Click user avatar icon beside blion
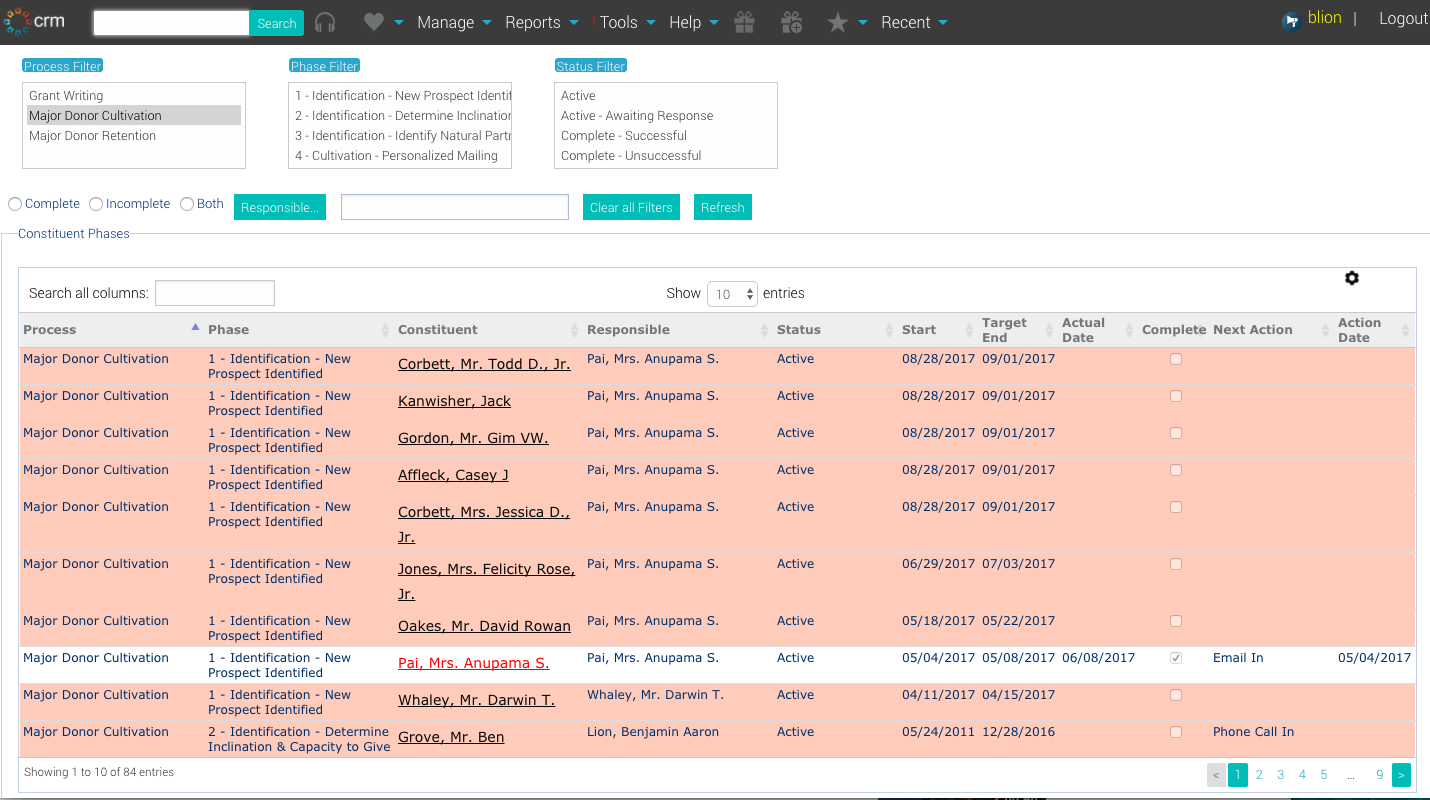The image size is (1430, 800). (1291, 20)
